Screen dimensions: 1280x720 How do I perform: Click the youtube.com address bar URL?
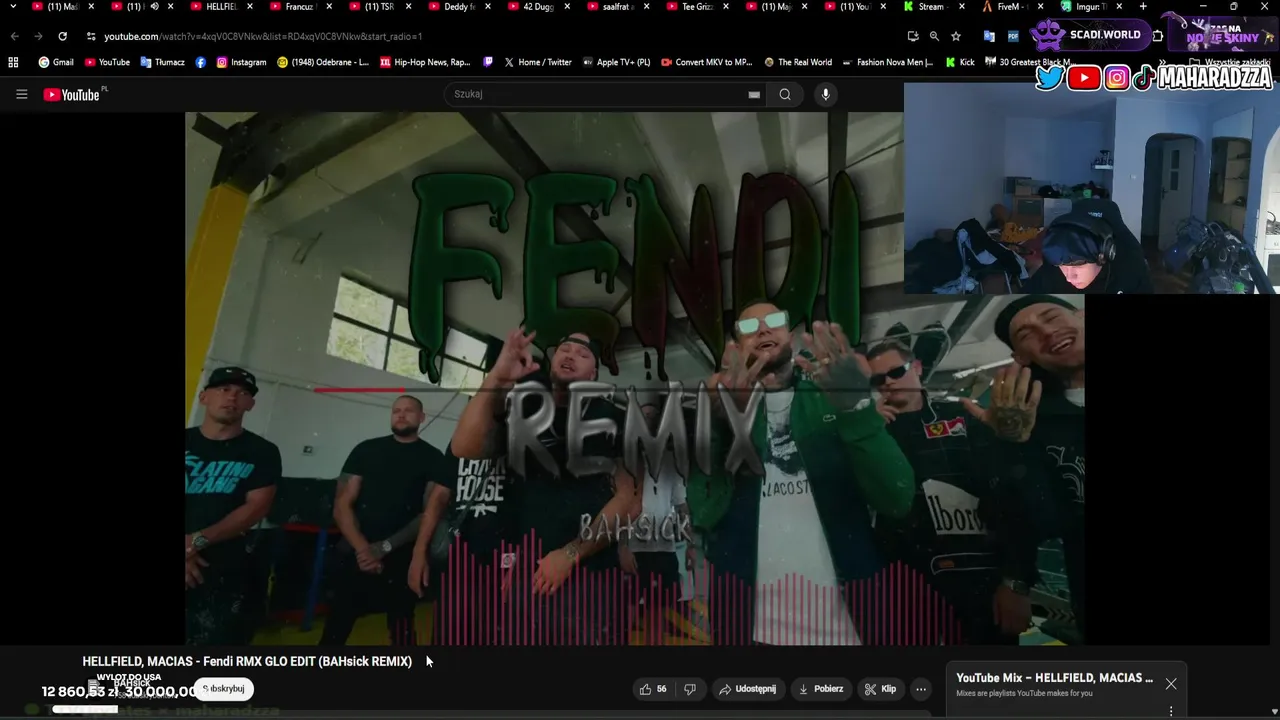tap(263, 36)
